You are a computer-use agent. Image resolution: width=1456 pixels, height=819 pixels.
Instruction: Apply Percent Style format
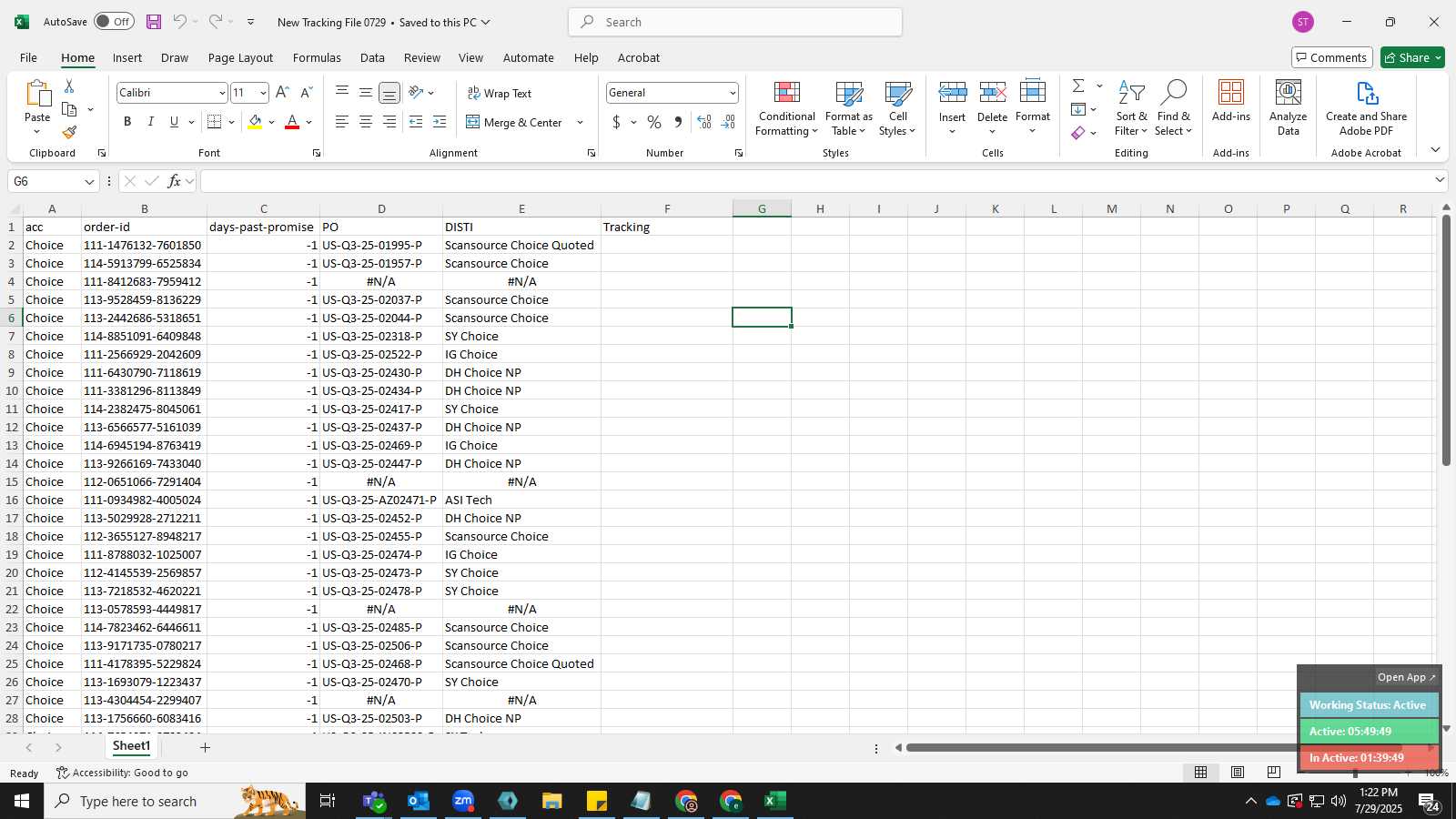pyautogui.click(x=654, y=122)
